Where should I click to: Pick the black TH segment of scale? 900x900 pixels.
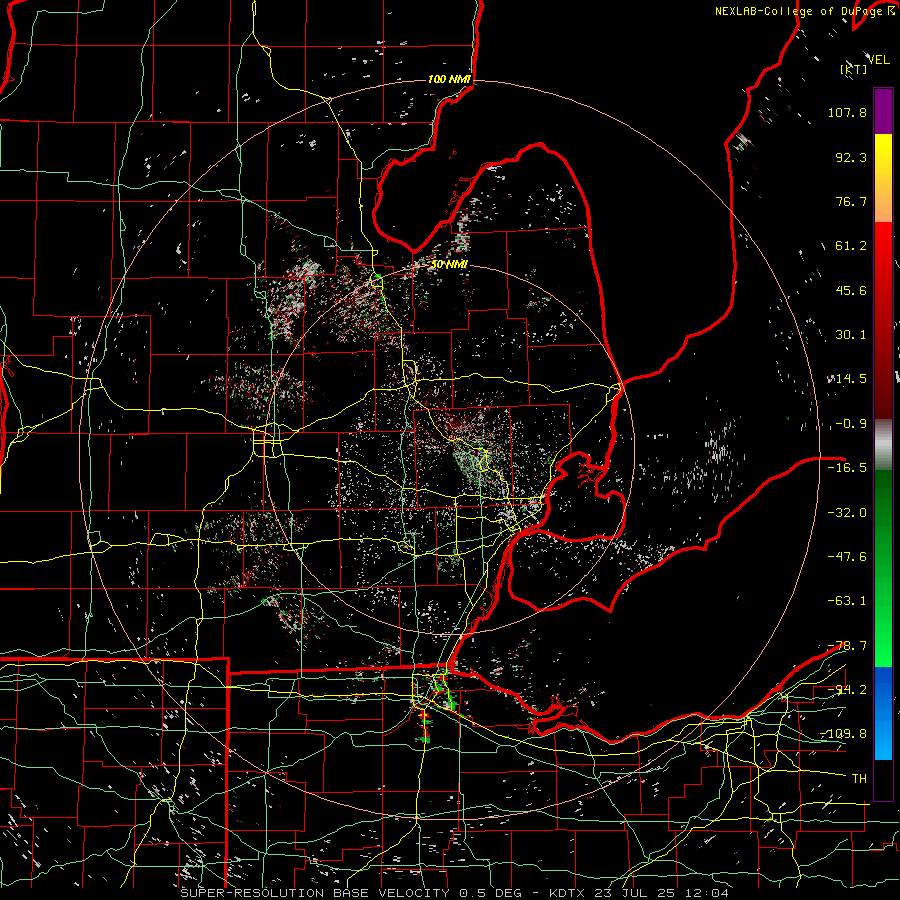883,779
